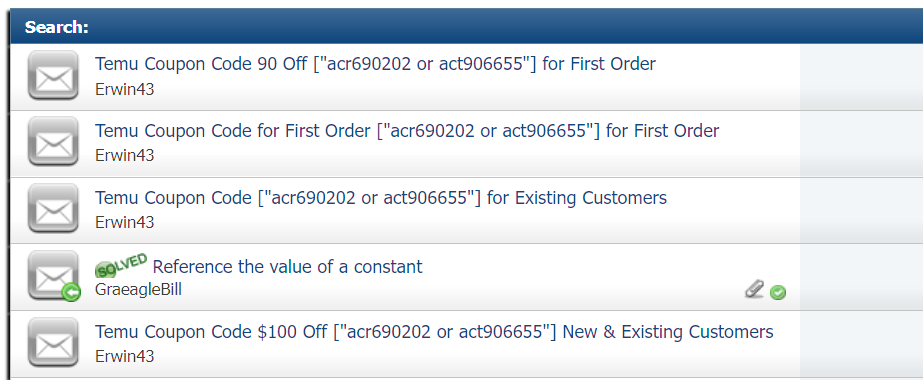Click the paperclip attachment icon
923x380 pixels.
pyautogui.click(x=754, y=289)
